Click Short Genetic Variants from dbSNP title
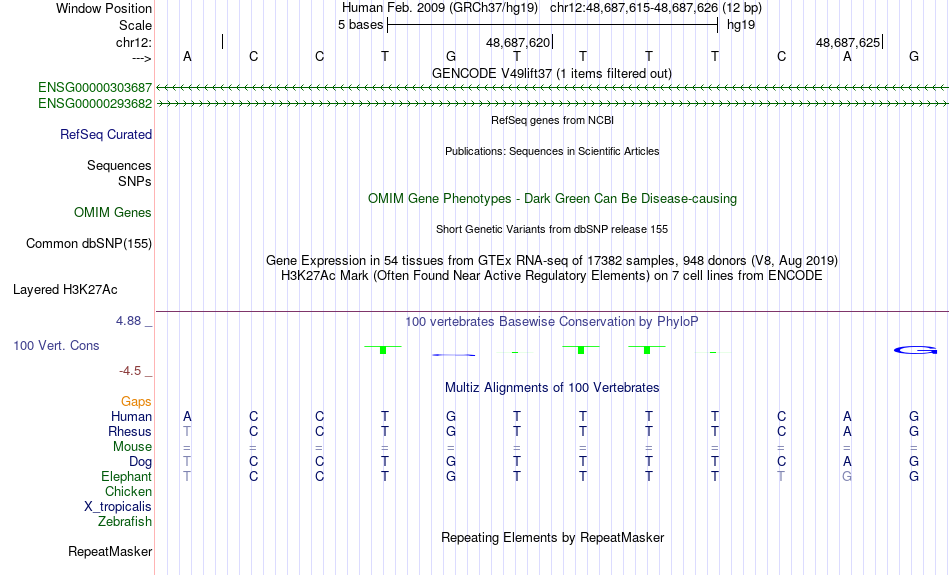Image resolution: width=950 pixels, height=575 pixels. pyautogui.click(x=552, y=229)
